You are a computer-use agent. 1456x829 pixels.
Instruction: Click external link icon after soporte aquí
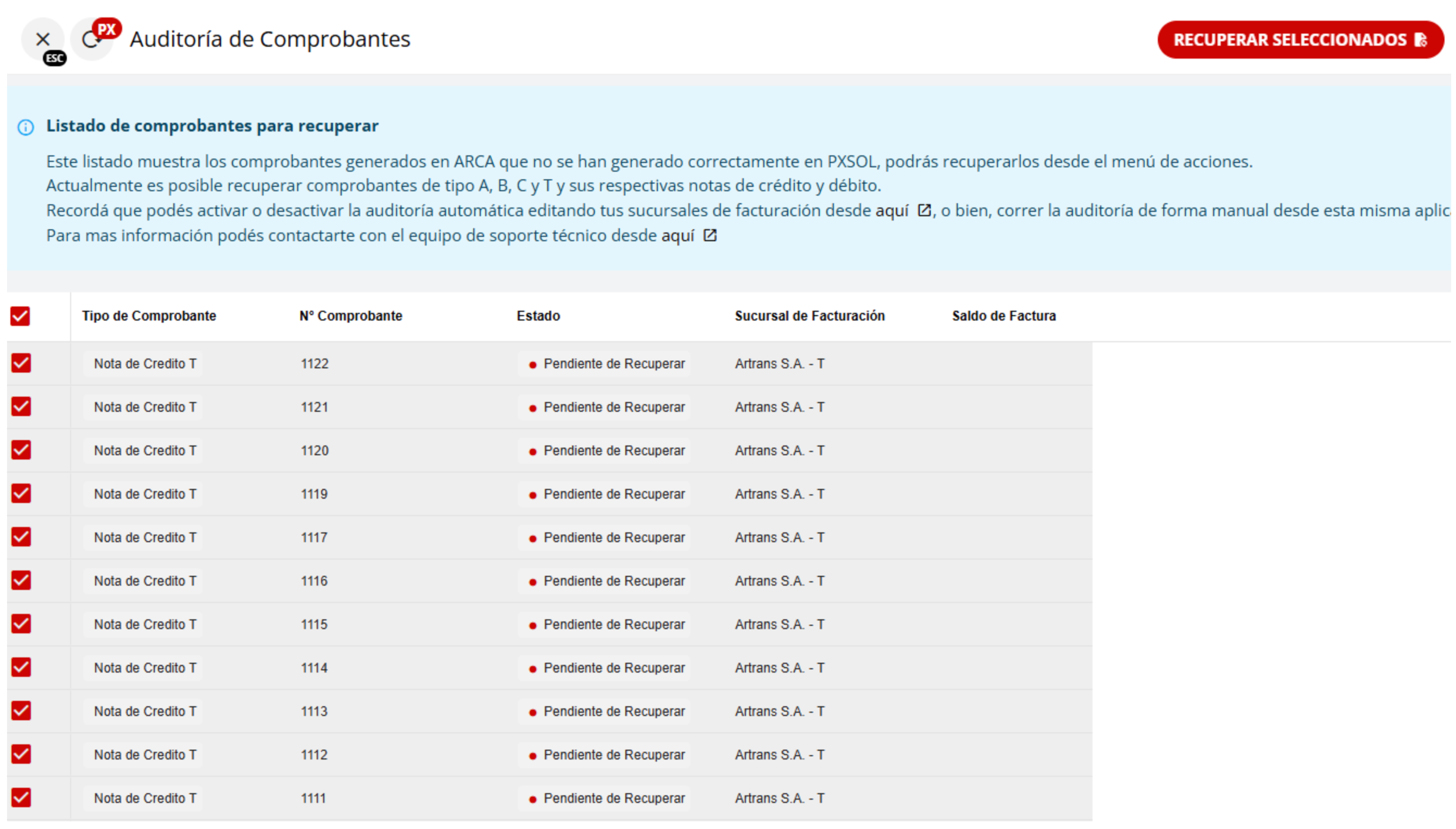710,235
